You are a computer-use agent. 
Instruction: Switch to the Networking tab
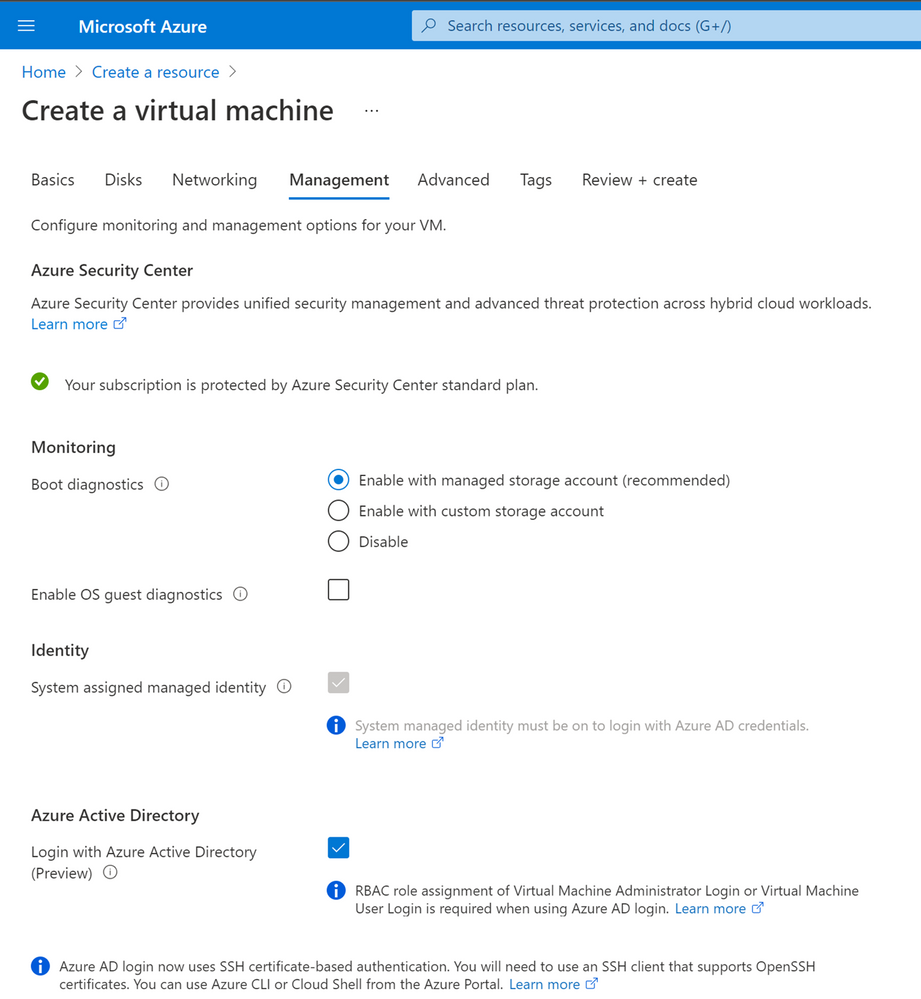click(x=214, y=180)
